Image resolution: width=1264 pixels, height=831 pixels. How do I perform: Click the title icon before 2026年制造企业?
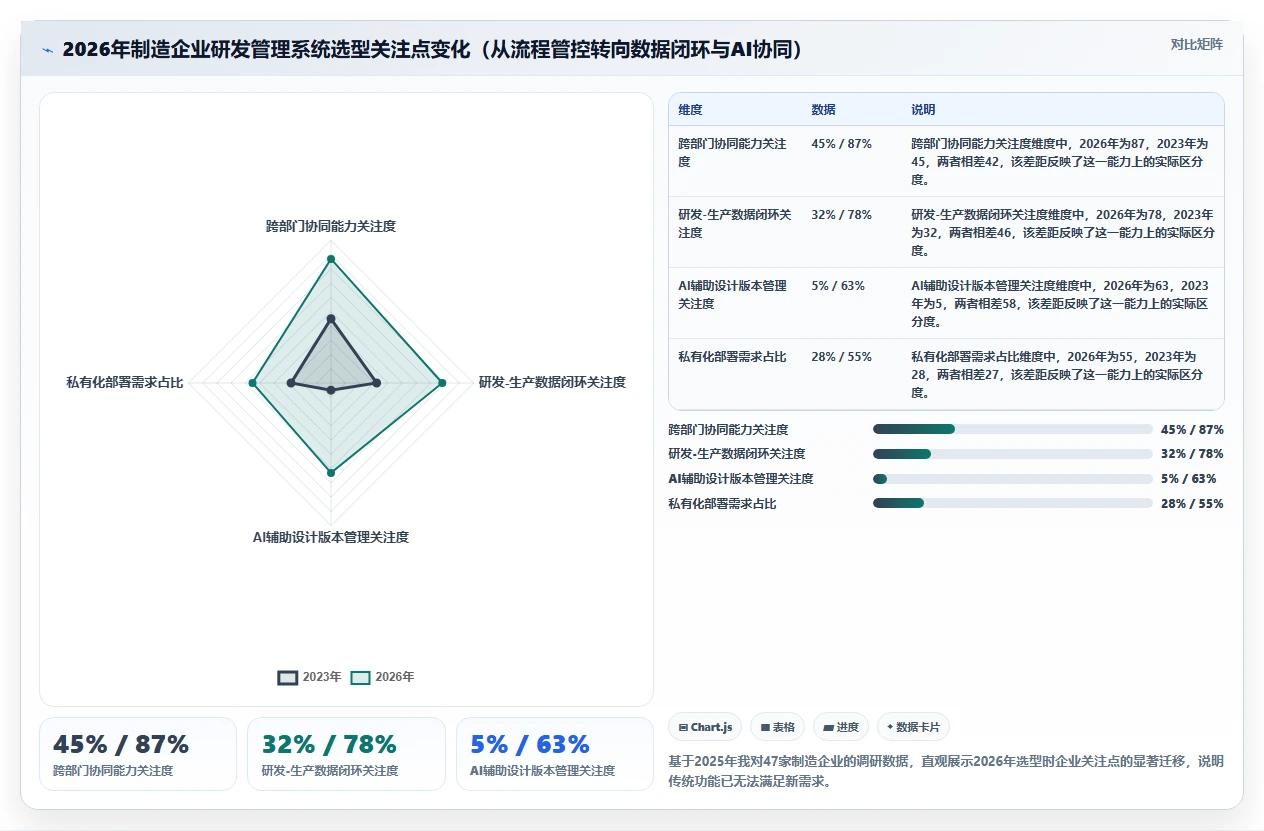(x=47, y=50)
